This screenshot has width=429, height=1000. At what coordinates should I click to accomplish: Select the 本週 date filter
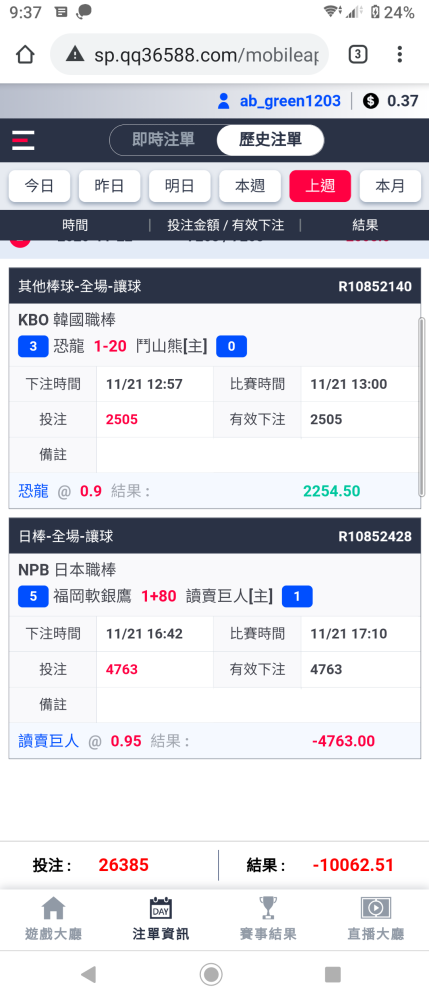(x=250, y=186)
